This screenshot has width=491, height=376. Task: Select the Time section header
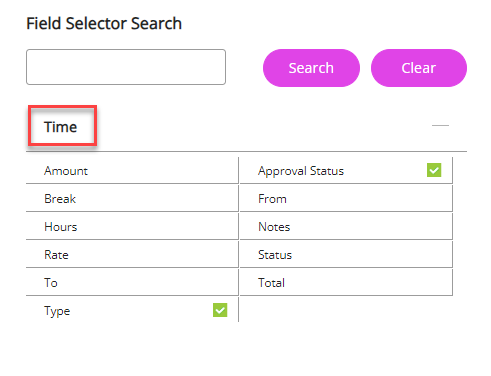61,127
